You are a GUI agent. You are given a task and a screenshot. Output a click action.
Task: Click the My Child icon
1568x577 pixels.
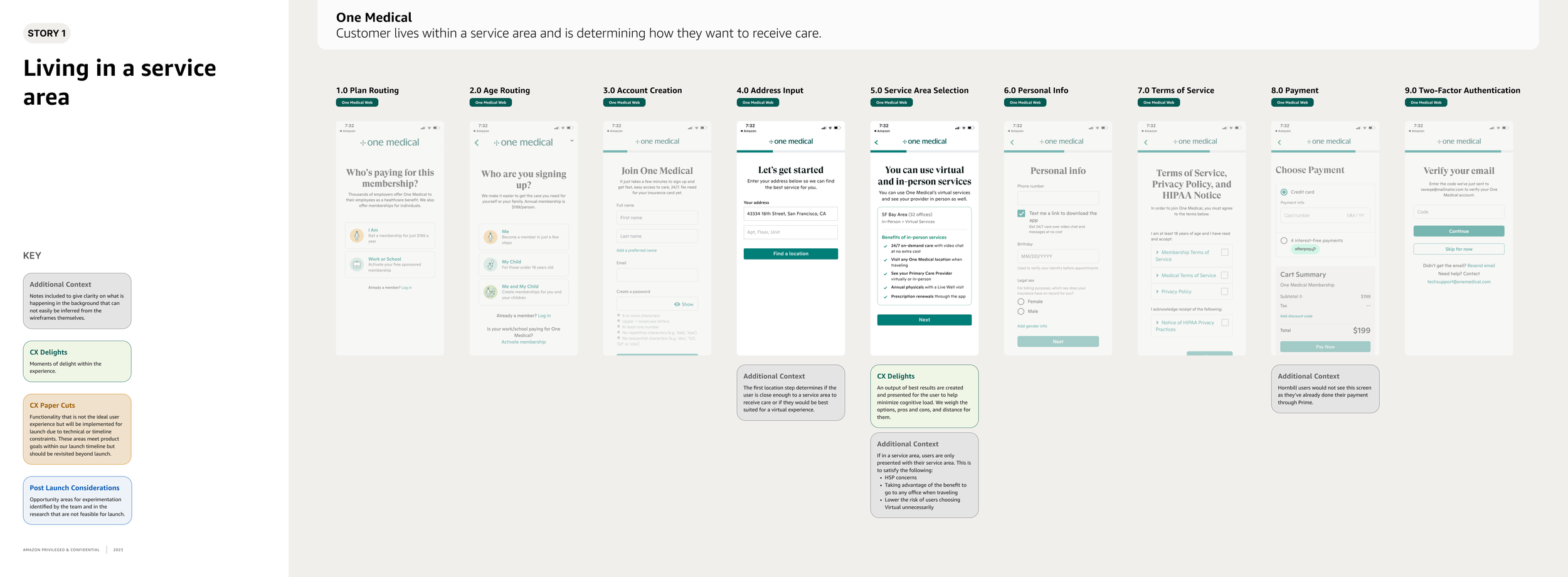click(490, 265)
